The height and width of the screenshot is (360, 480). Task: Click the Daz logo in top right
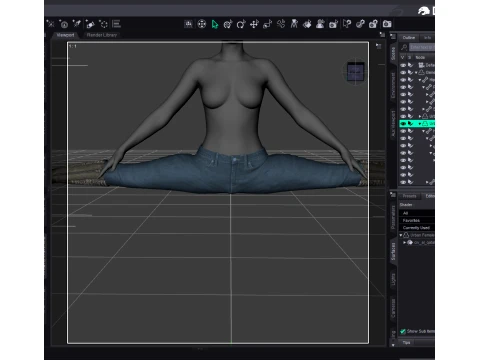[424, 11]
